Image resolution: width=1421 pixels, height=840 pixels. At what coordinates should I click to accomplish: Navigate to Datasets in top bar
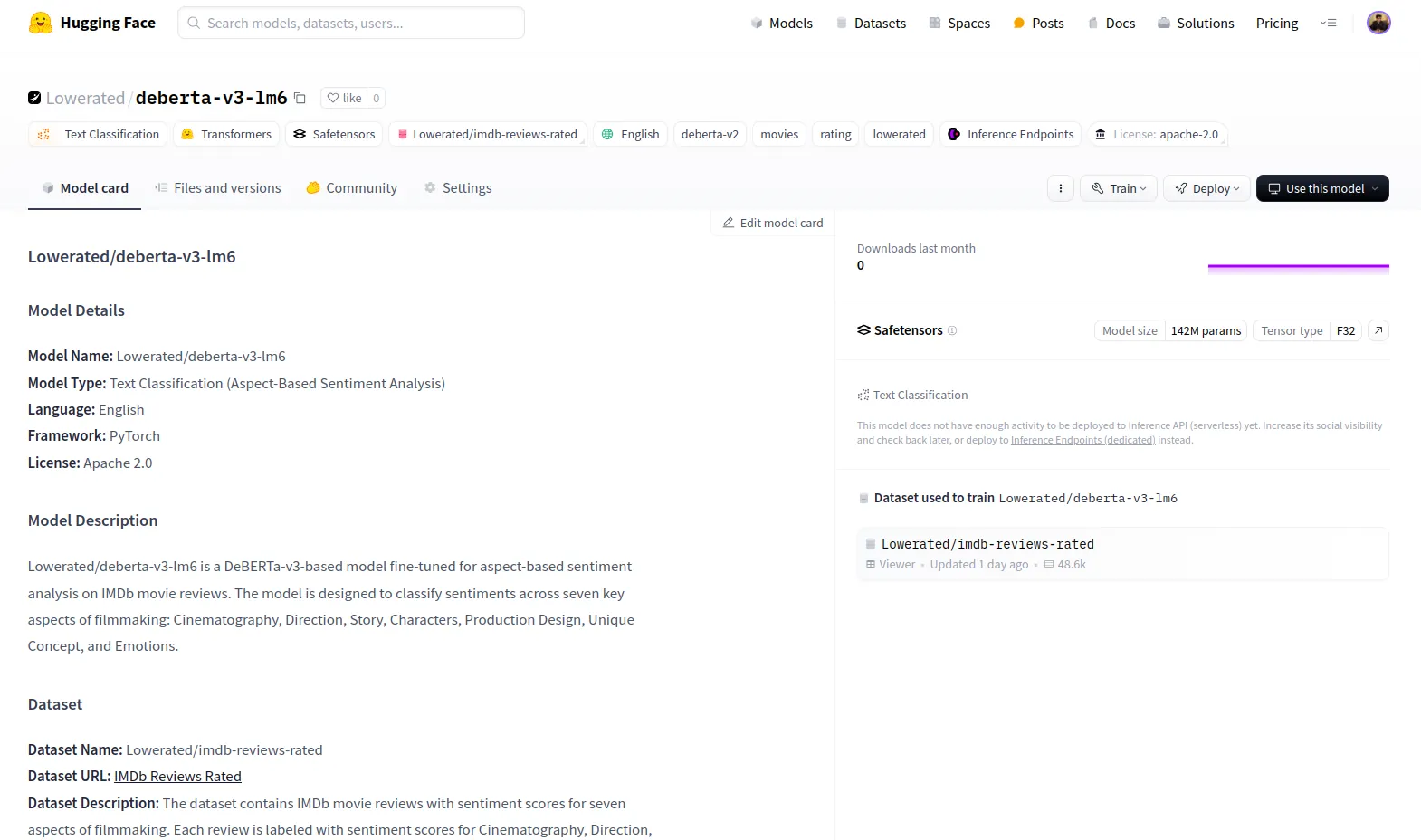click(871, 23)
